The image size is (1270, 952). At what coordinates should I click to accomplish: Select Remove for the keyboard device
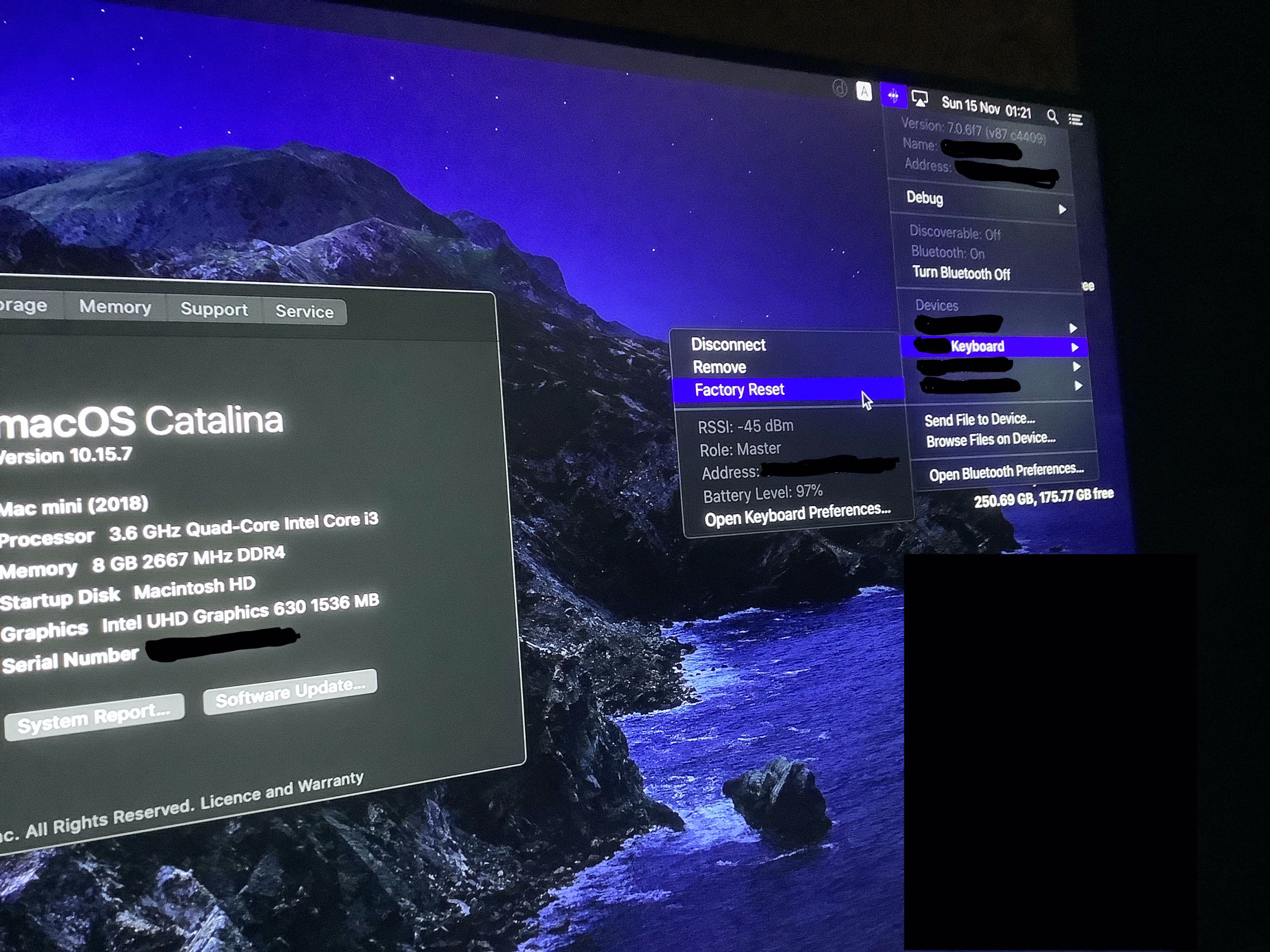pyautogui.click(x=719, y=367)
